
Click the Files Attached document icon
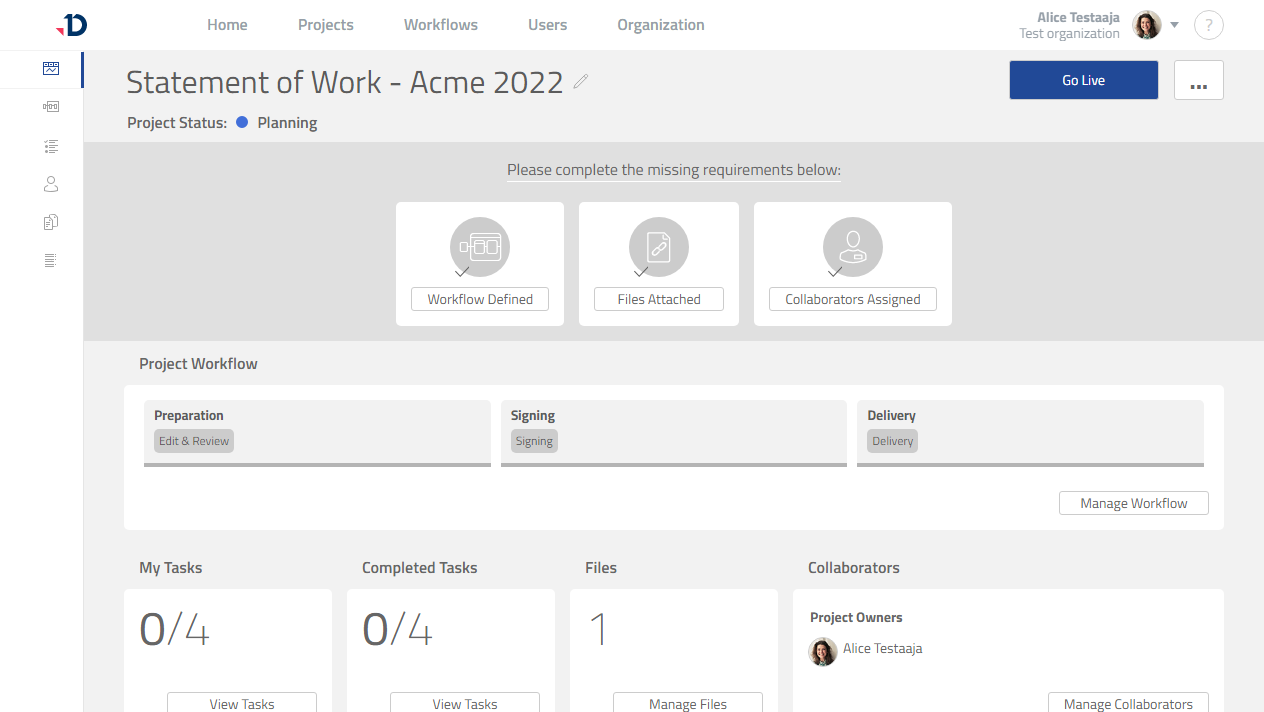point(658,246)
